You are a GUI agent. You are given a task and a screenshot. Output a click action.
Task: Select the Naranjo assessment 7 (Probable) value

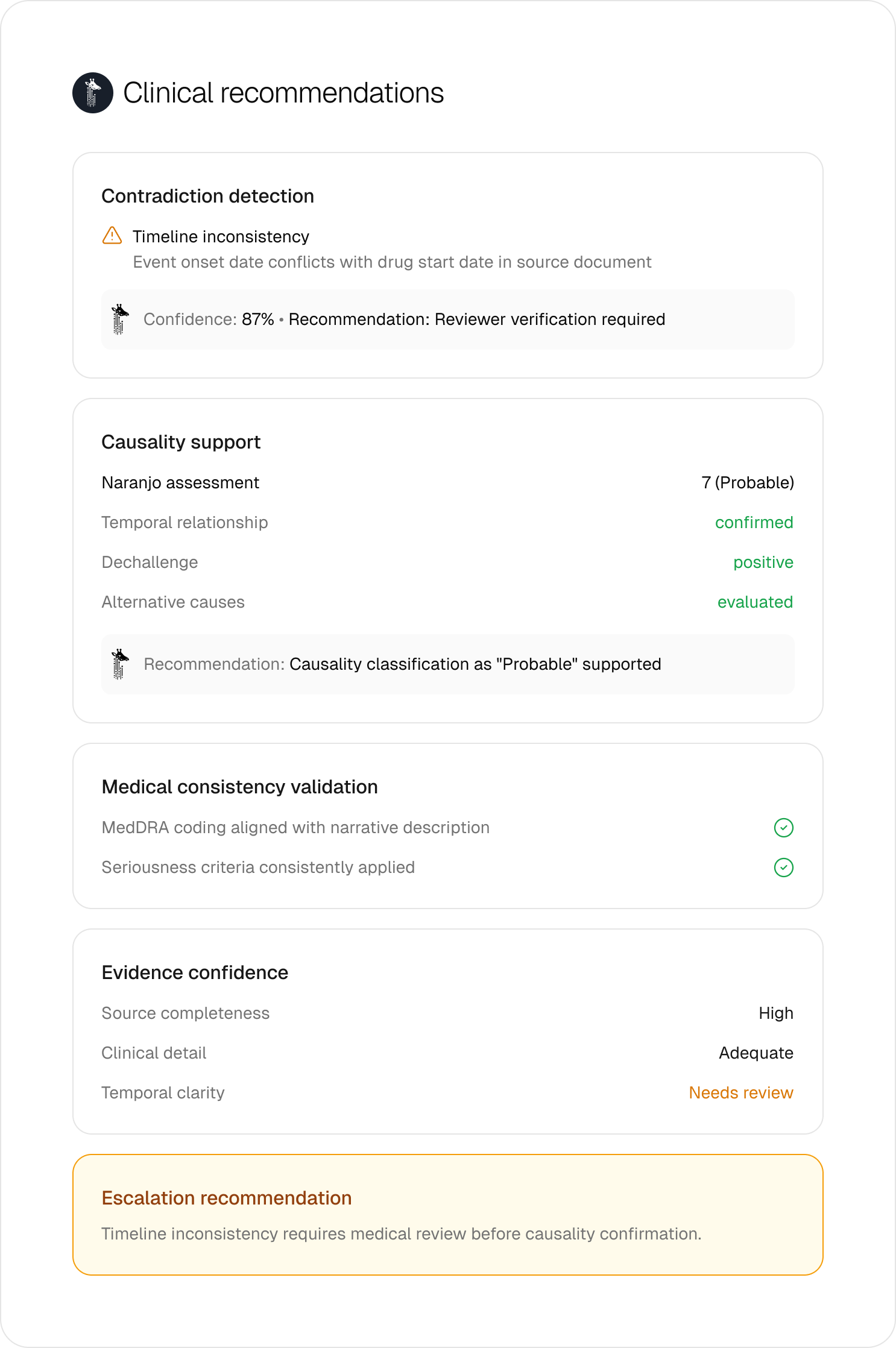click(x=748, y=483)
